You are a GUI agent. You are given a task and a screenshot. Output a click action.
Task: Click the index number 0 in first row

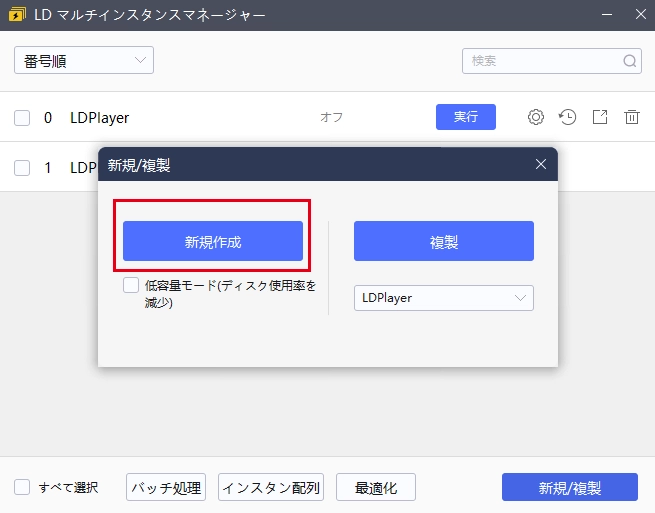point(48,118)
